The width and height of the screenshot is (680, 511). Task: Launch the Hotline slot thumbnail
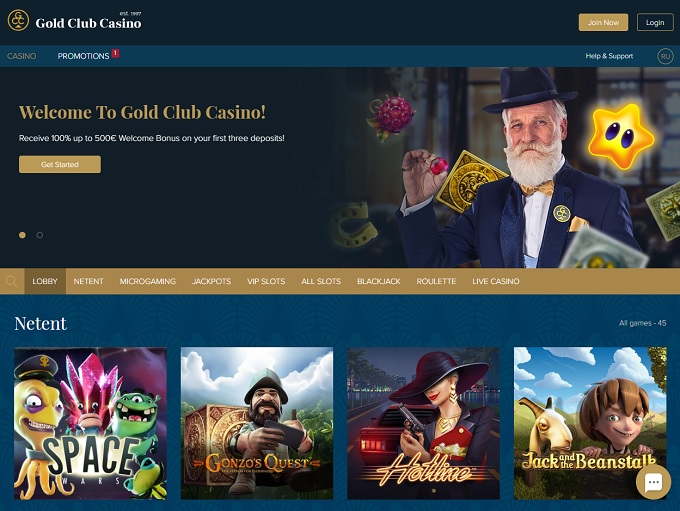pyautogui.click(x=423, y=423)
